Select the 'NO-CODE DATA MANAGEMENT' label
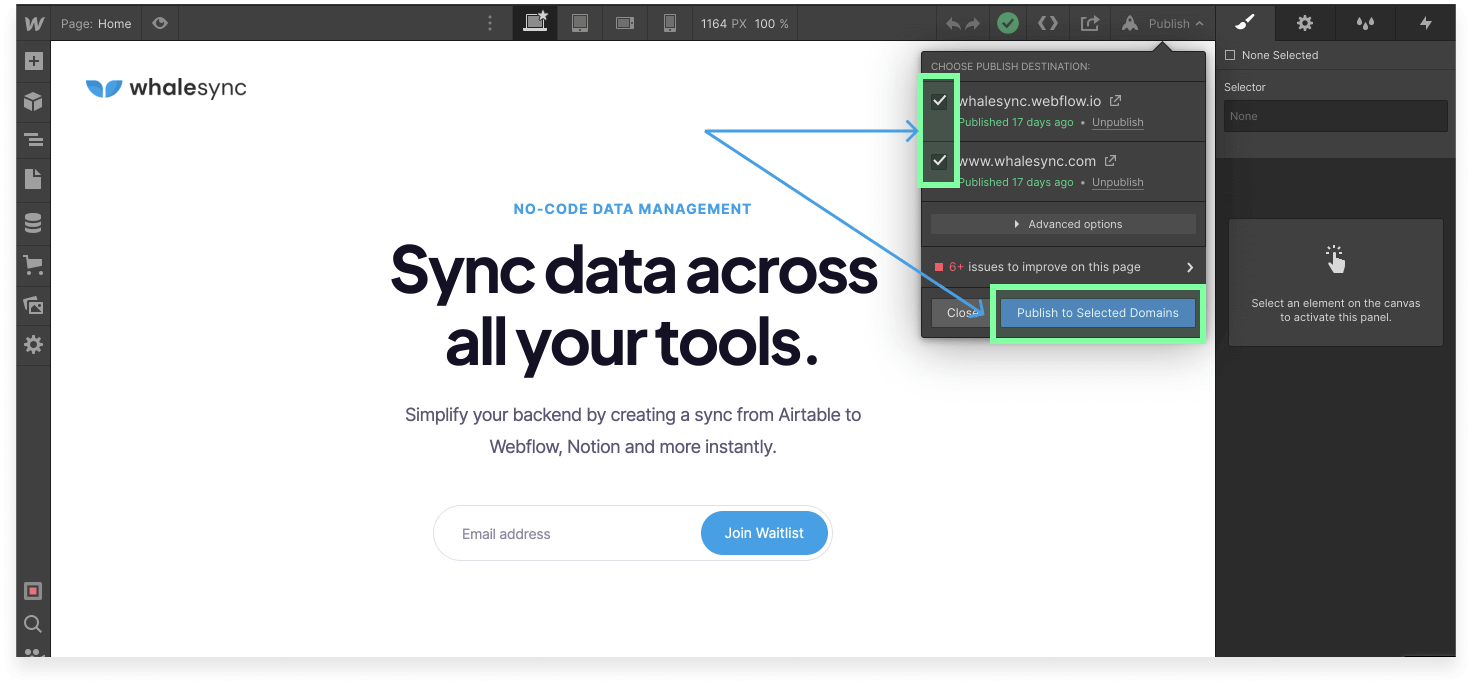 (632, 209)
